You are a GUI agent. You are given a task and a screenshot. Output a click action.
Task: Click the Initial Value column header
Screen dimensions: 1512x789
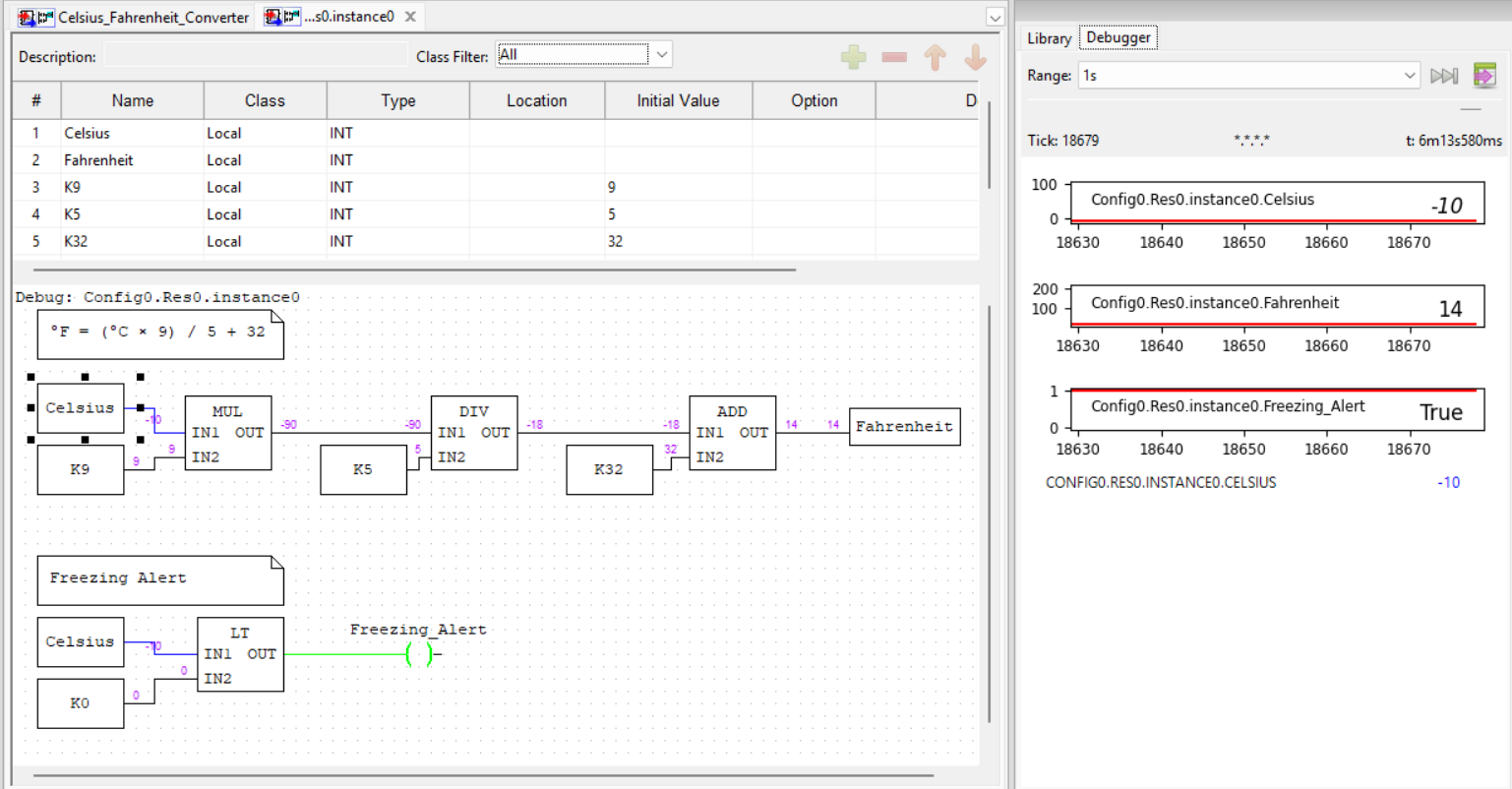678,100
